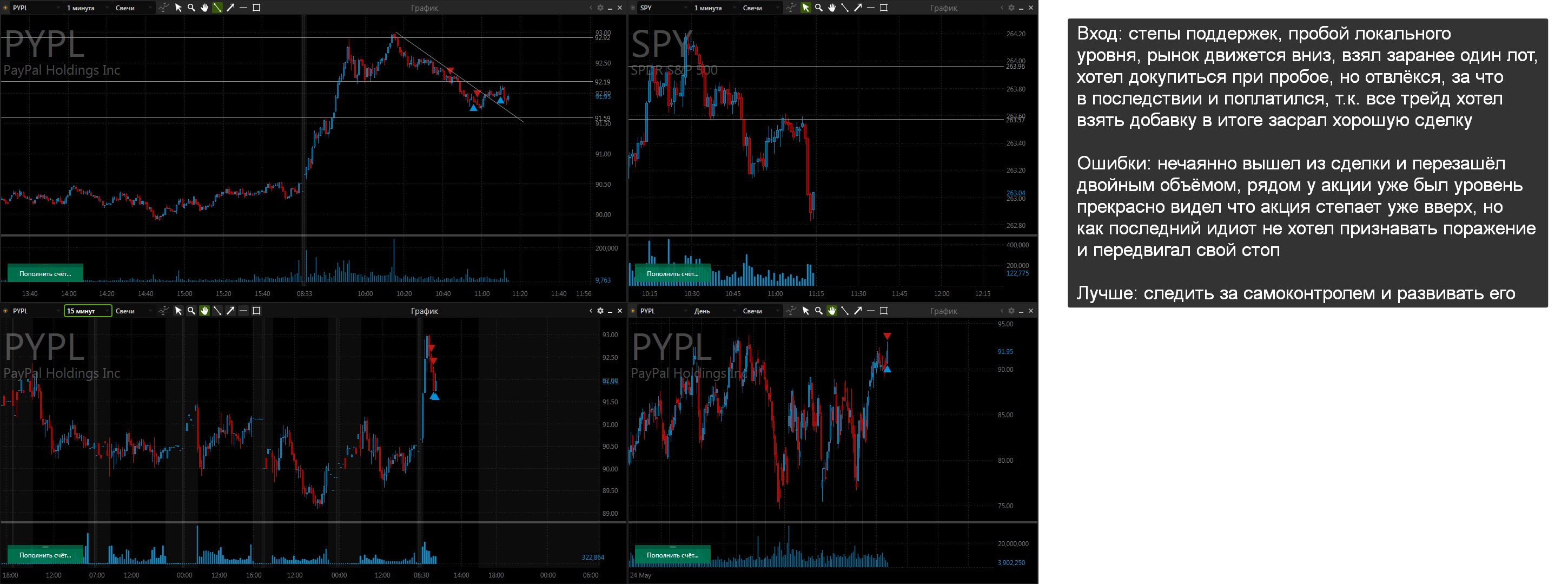This screenshot has width=1568, height=584.
Task: Select trend line tool in SPY chart
Action: [845, 8]
